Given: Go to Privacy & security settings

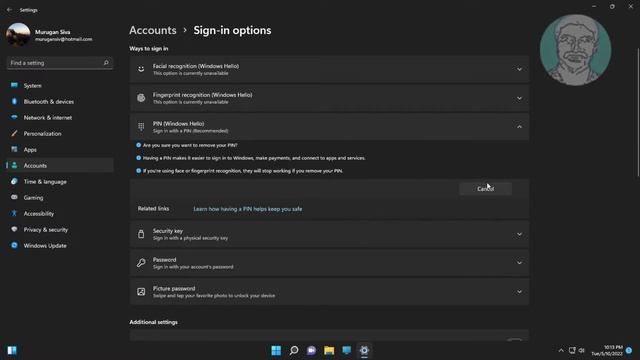Looking at the screenshot, I should click(60, 229).
